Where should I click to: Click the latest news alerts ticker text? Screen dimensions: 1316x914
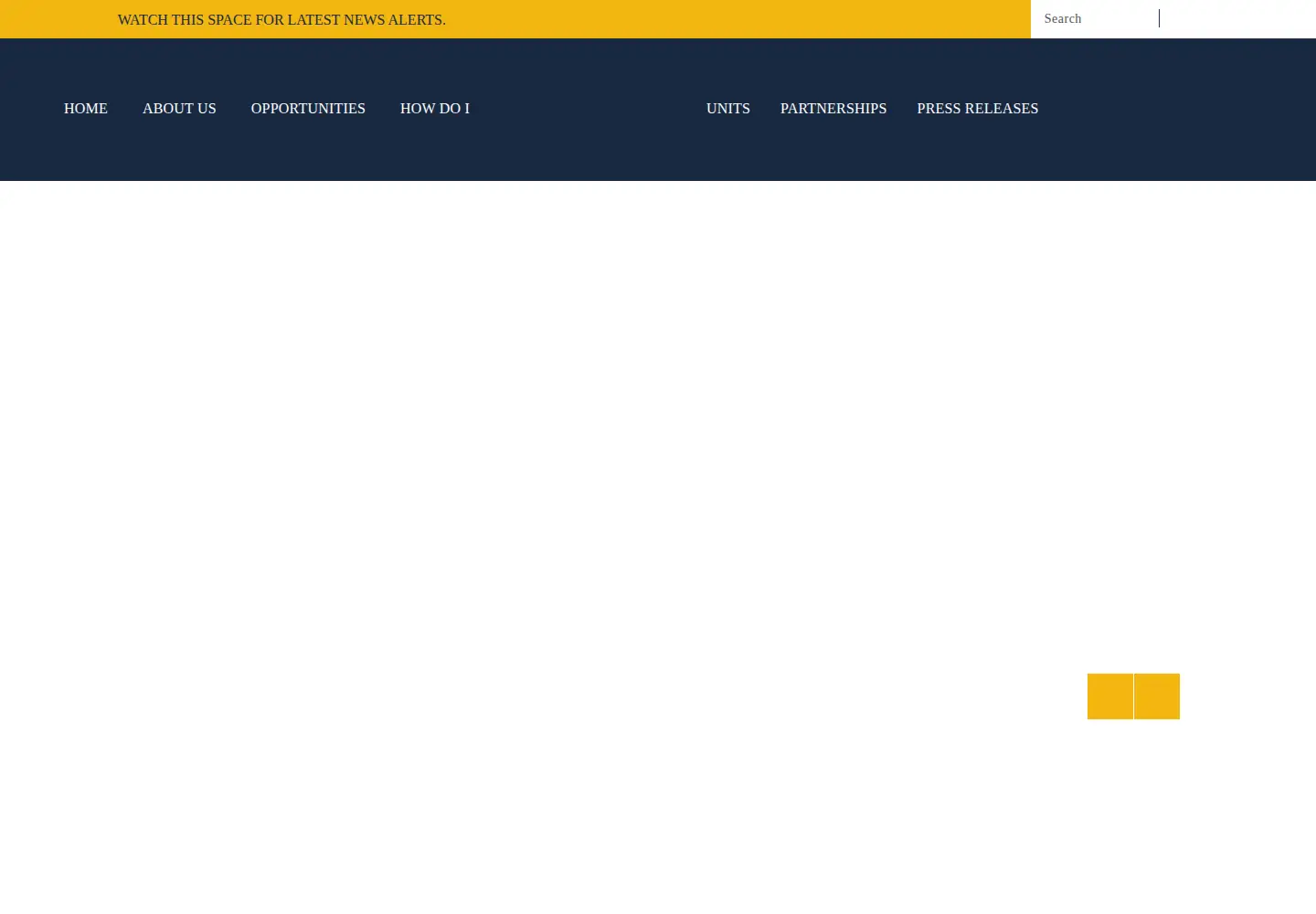coord(281,19)
